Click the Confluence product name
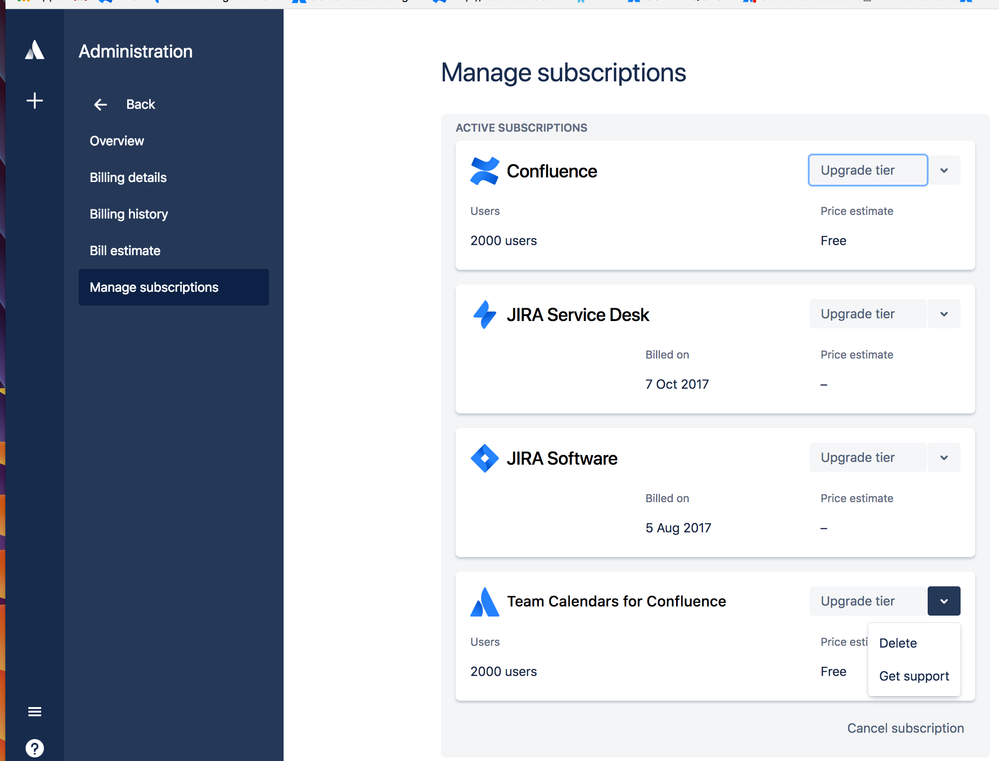 click(552, 171)
